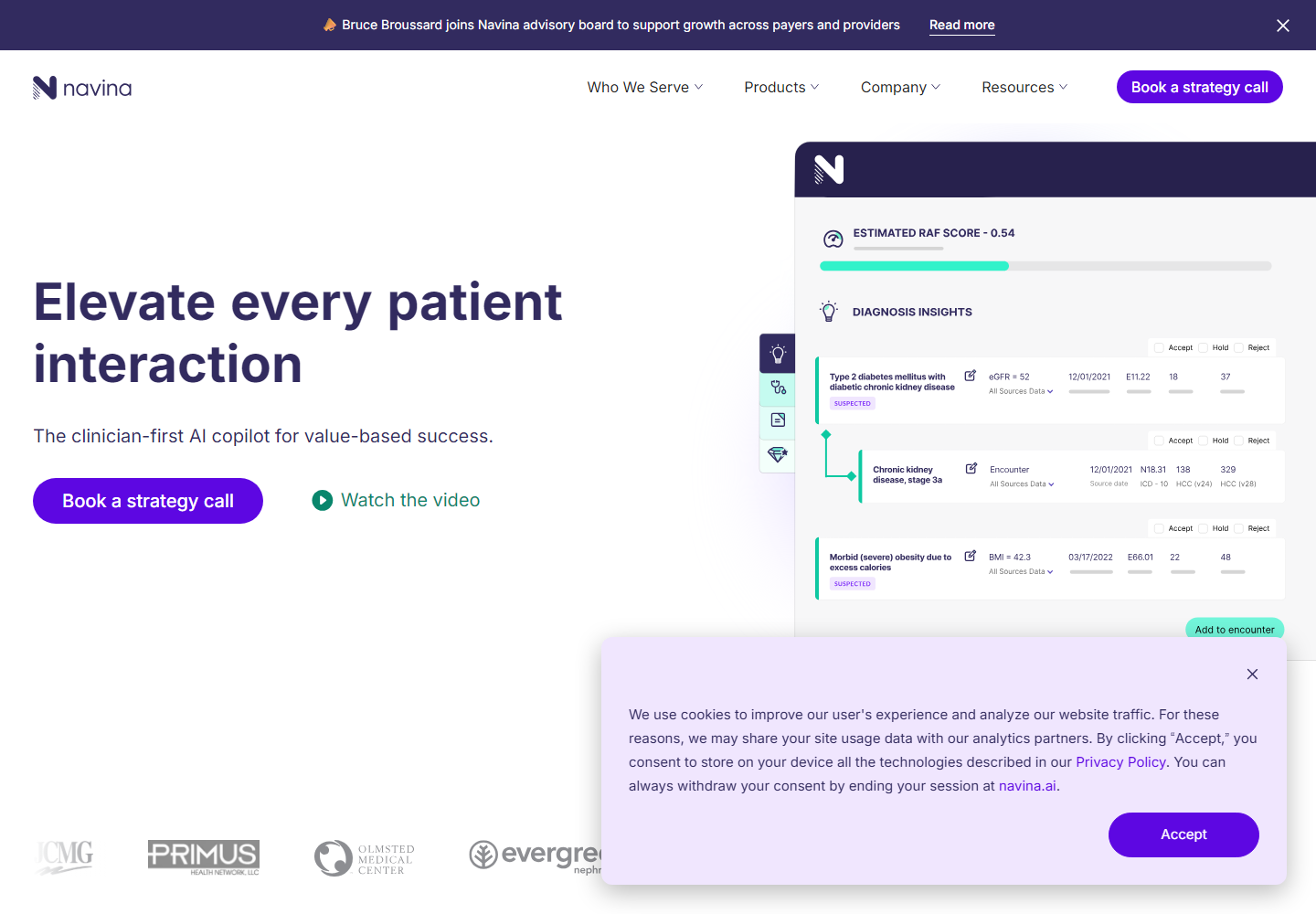The height and width of the screenshot is (914, 1316).
Task: Open the navina.ai link in cookie notice
Action: click(1027, 786)
